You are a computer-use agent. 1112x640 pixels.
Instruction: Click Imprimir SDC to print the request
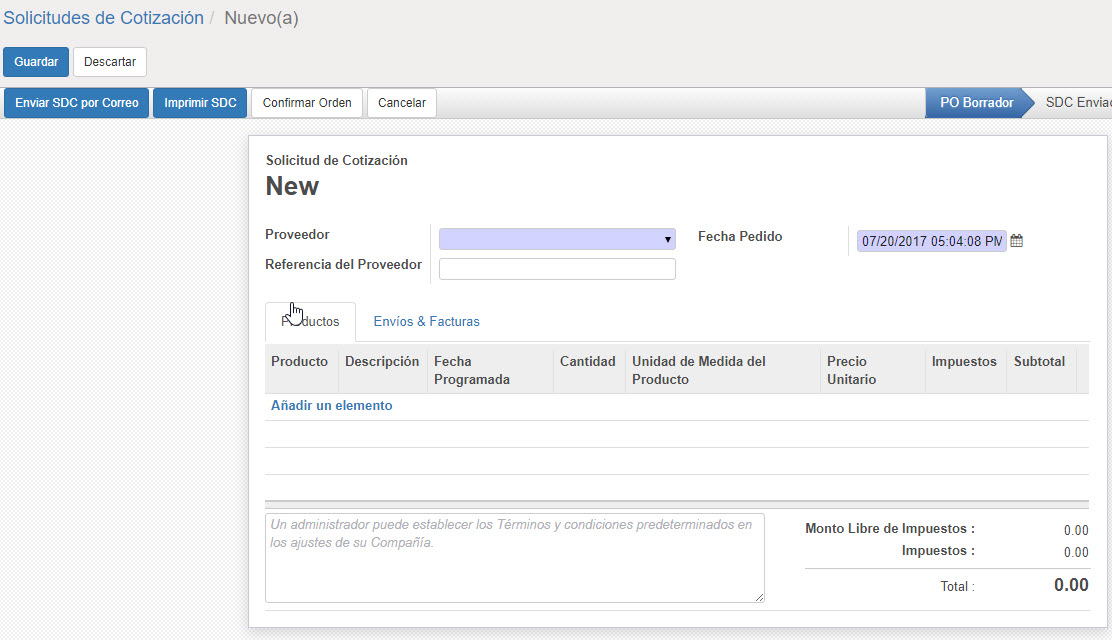tap(200, 103)
